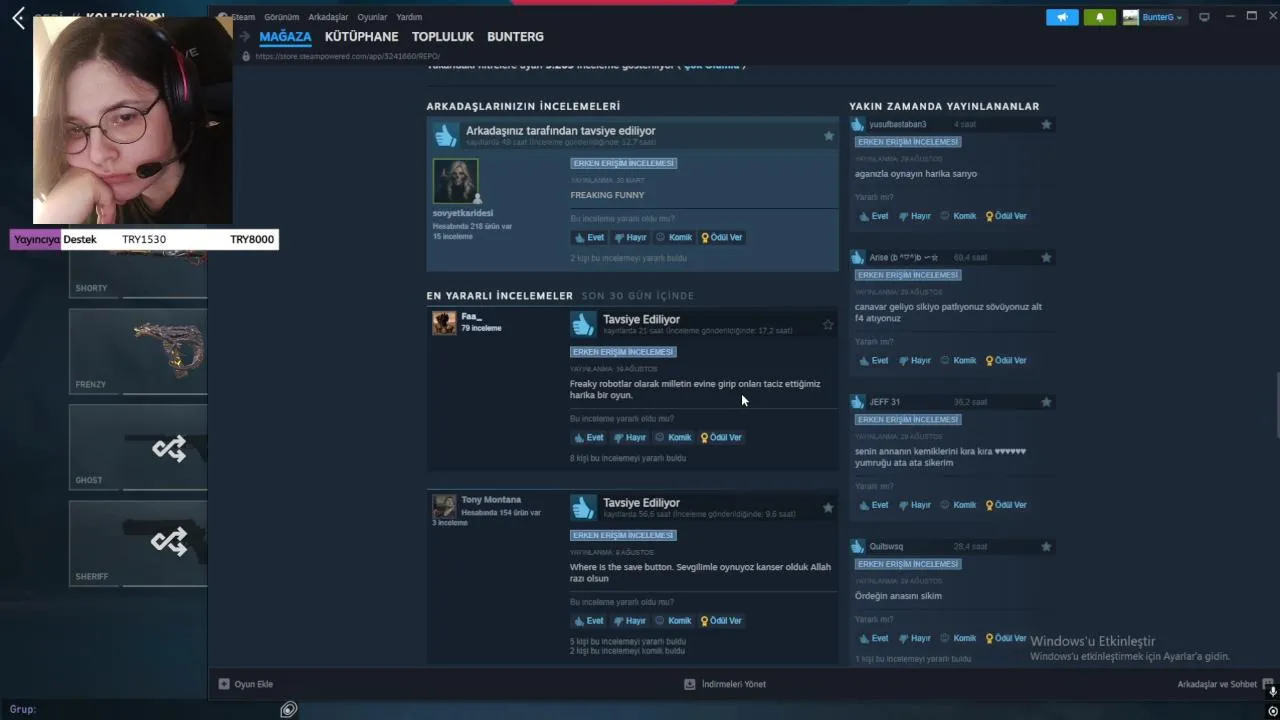Click Hayır under Faa_'s review

click(x=630, y=438)
